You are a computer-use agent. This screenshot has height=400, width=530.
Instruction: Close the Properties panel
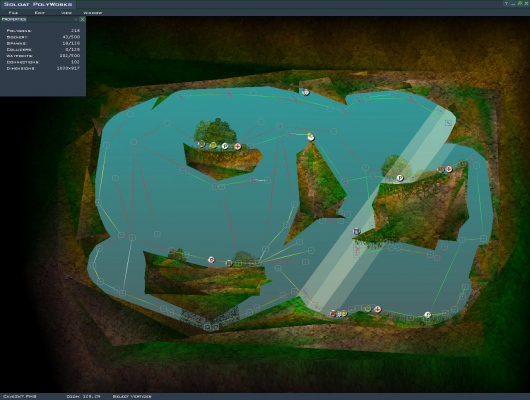point(82,20)
